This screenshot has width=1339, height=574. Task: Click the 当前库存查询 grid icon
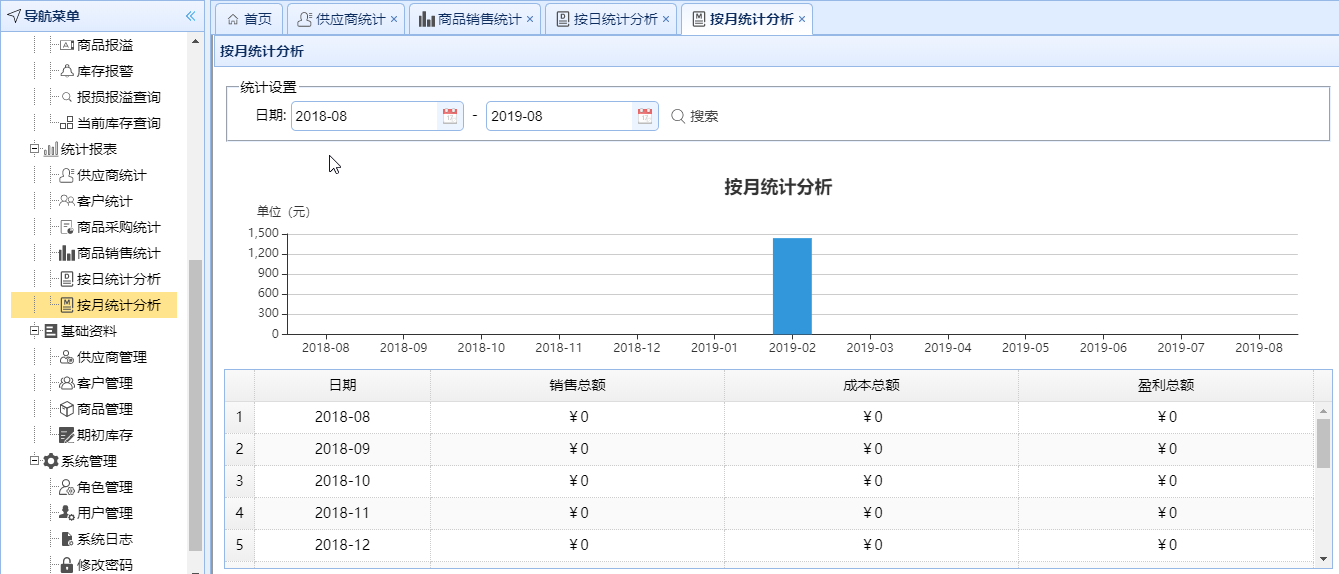[67, 123]
